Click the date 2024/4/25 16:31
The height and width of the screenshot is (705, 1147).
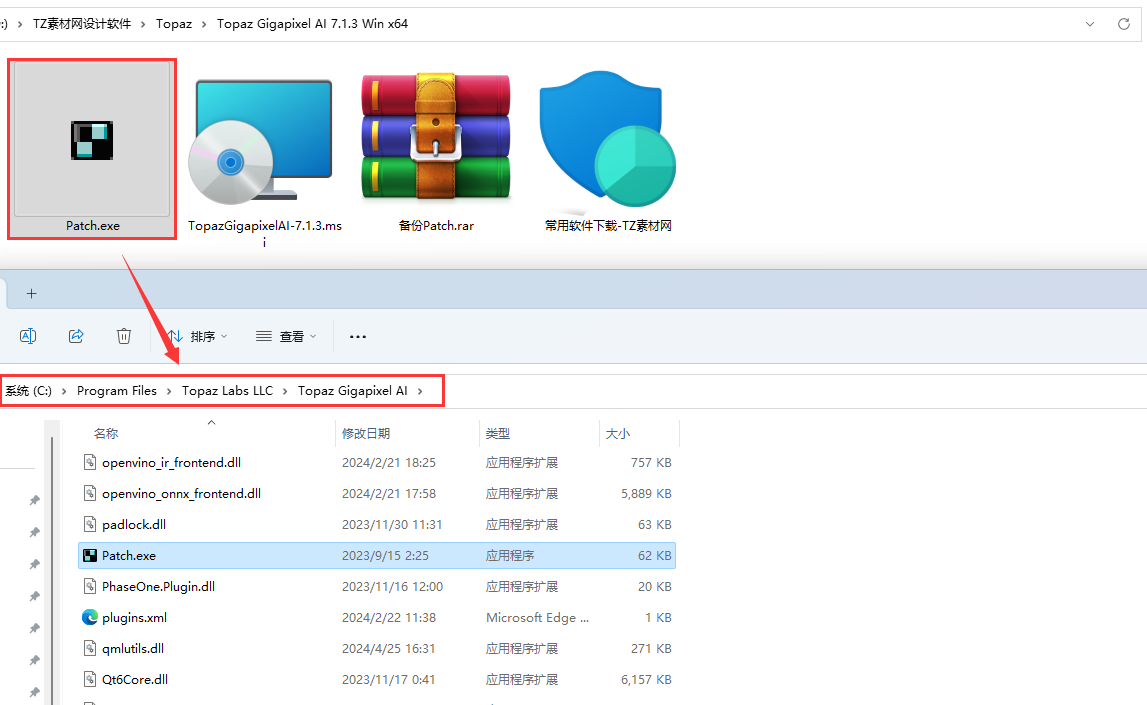point(388,649)
